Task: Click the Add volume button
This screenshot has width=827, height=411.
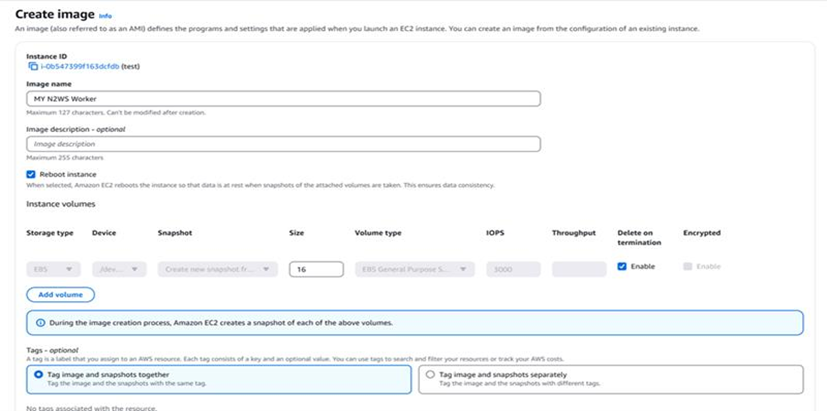Action: click(x=61, y=295)
